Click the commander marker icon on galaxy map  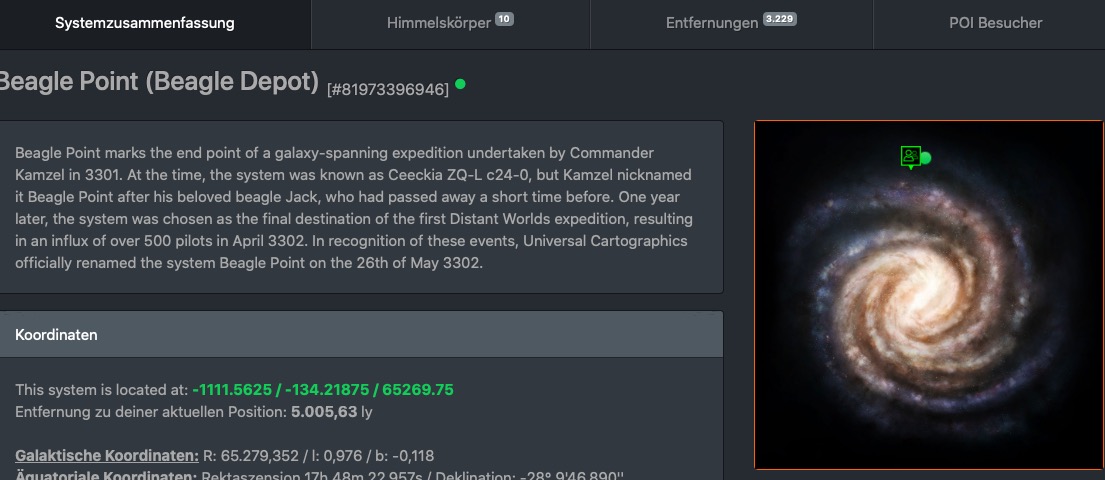(909, 156)
